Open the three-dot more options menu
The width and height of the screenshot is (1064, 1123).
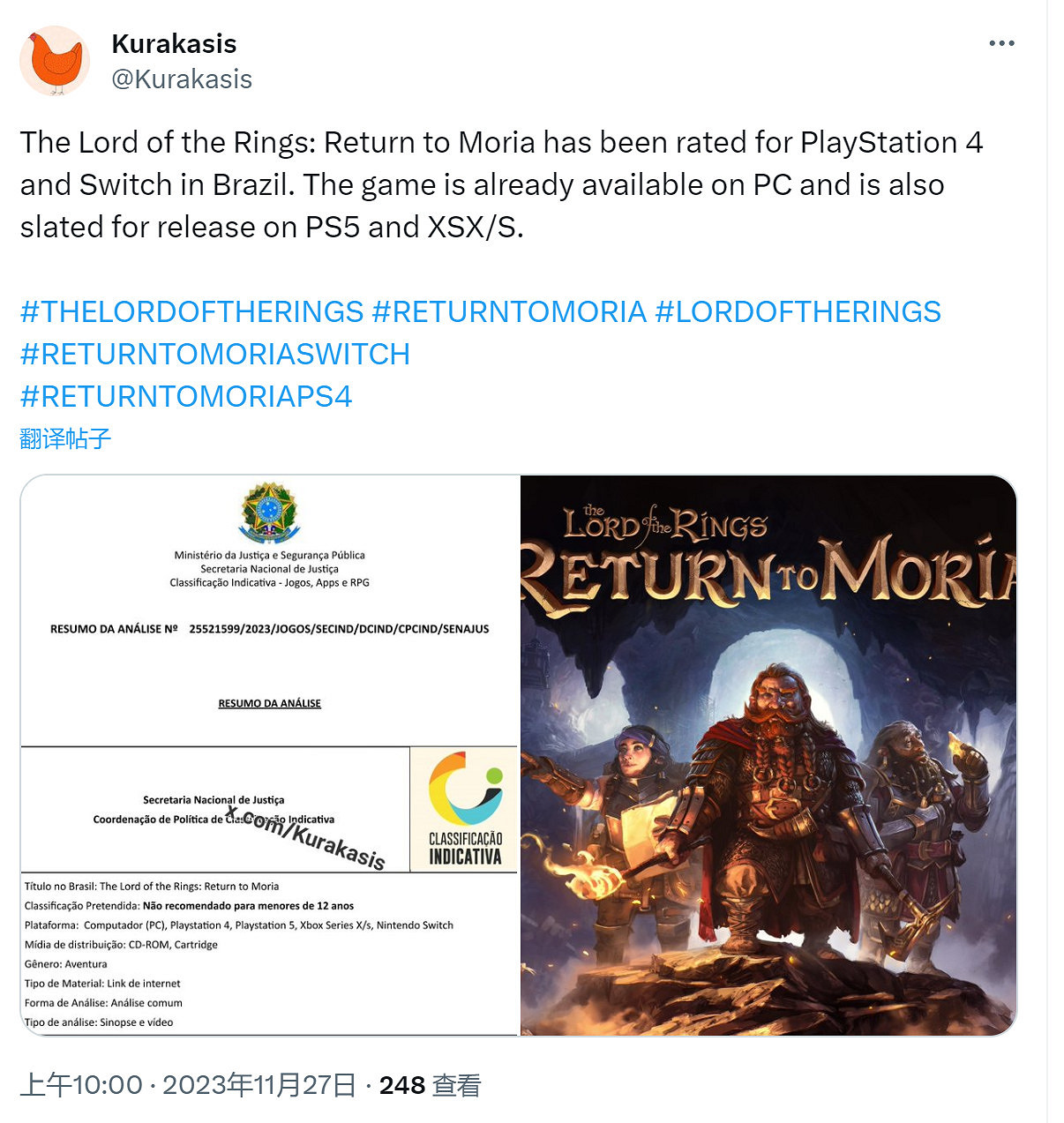[x=1001, y=43]
